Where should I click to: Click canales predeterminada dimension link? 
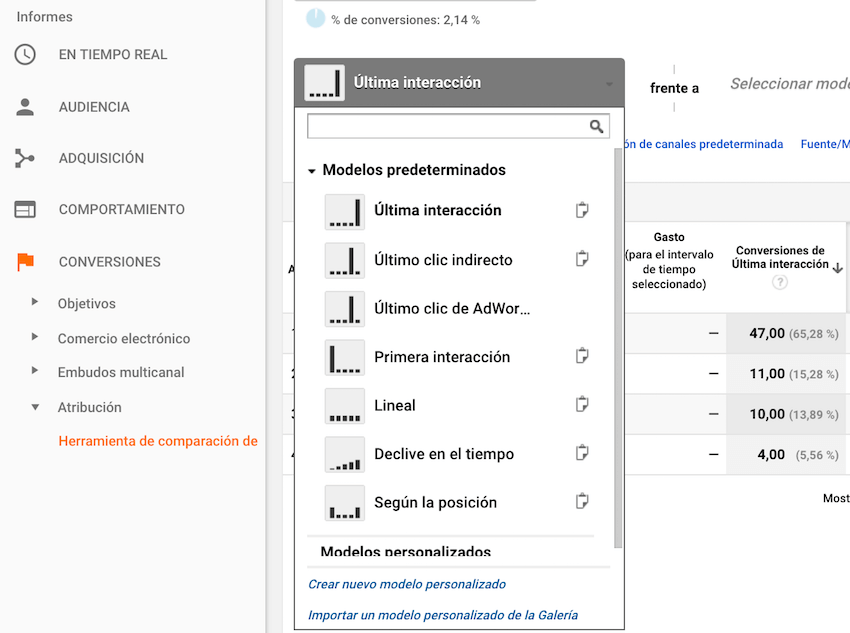[704, 144]
